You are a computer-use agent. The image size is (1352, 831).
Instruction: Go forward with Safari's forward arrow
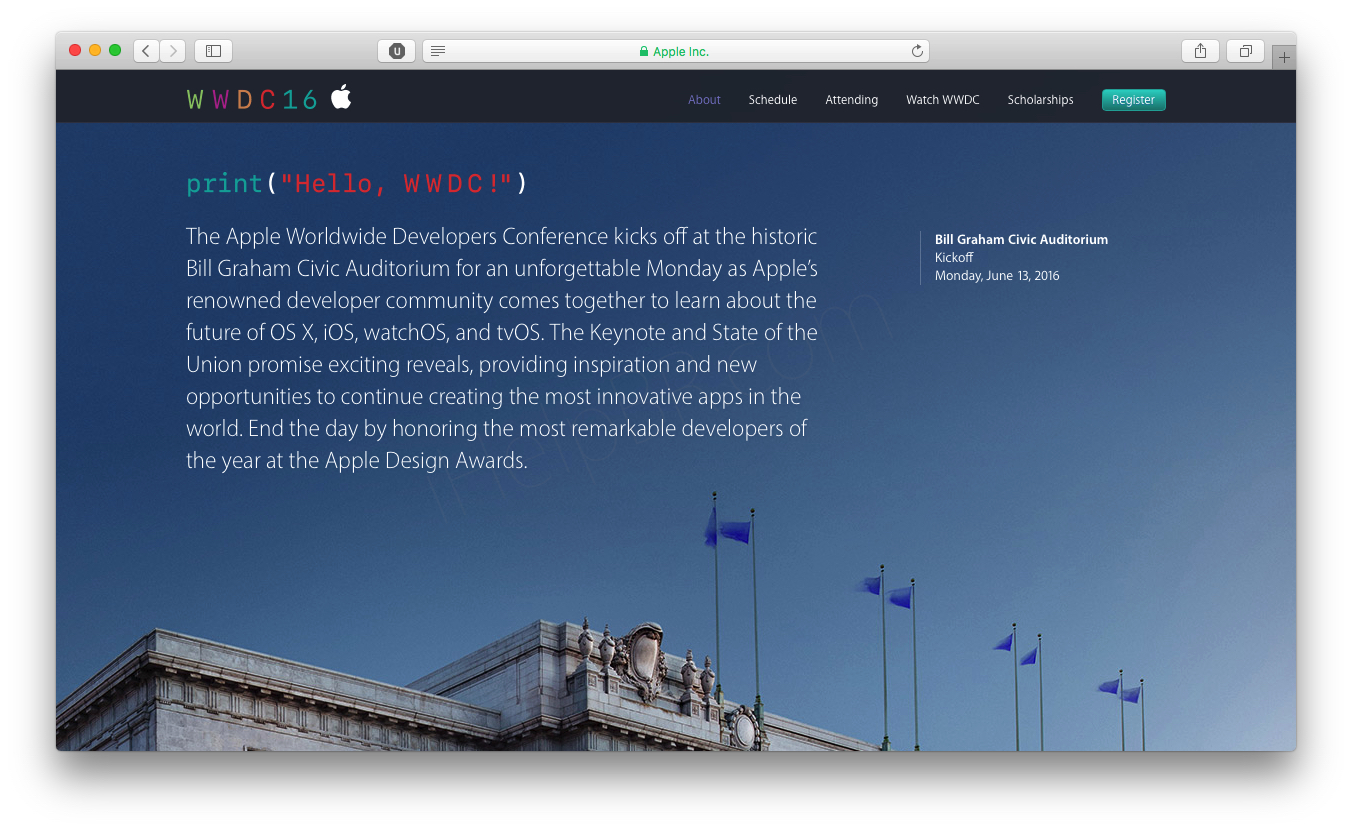tap(173, 51)
